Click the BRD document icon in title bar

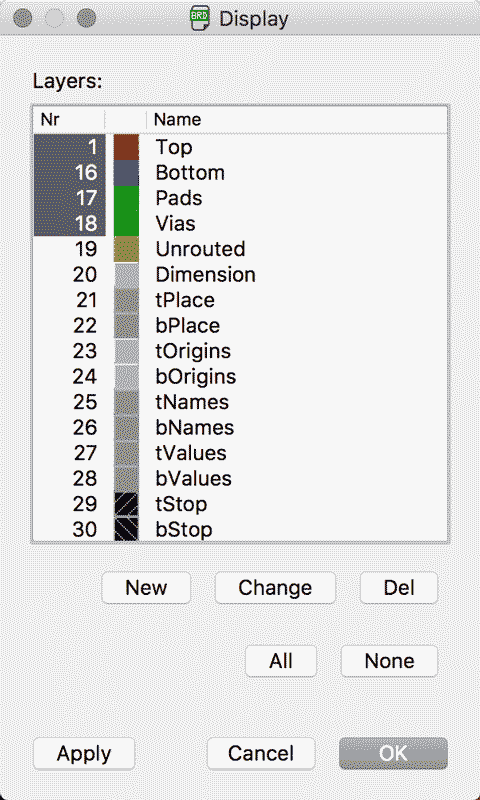pyautogui.click(x=199, y=18)
